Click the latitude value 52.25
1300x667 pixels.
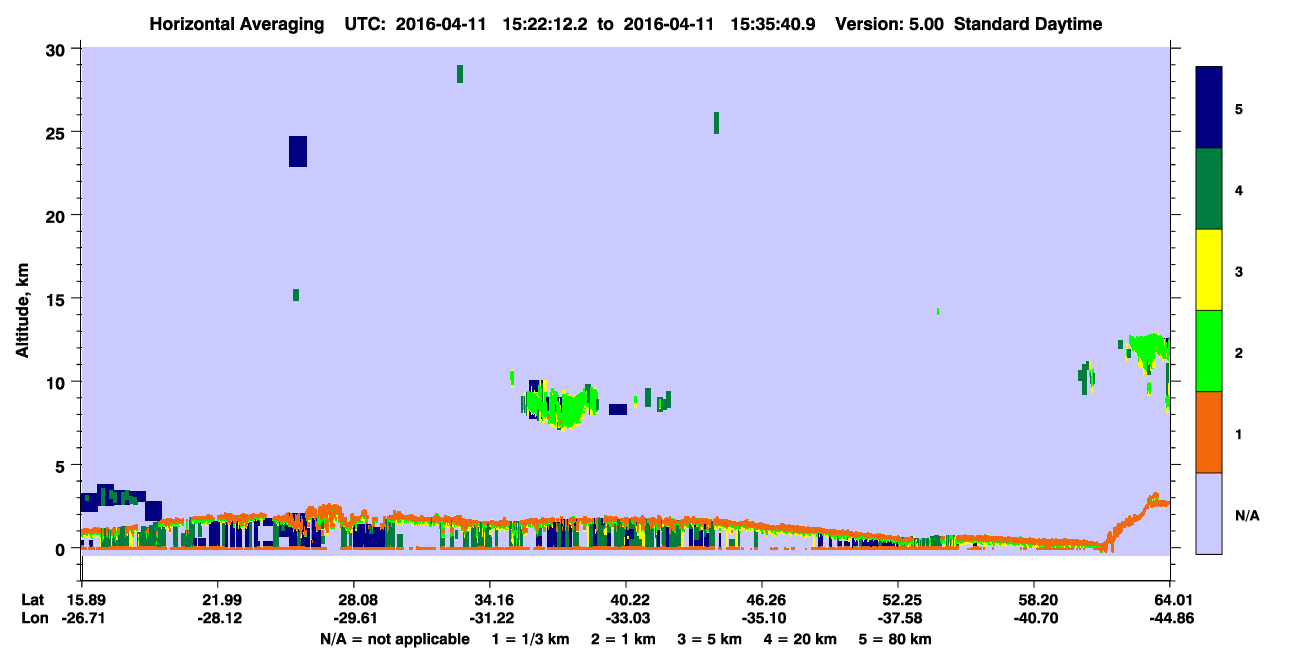(898, 600)
